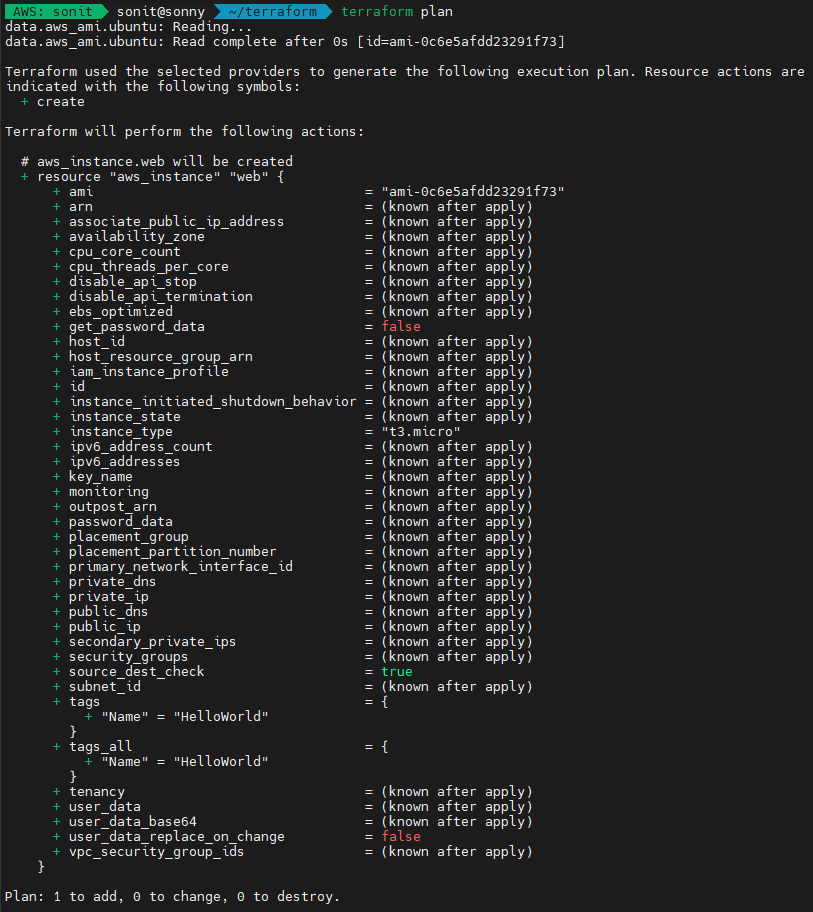Click the "password_data" attribute
813x912 pixels.
121,522
